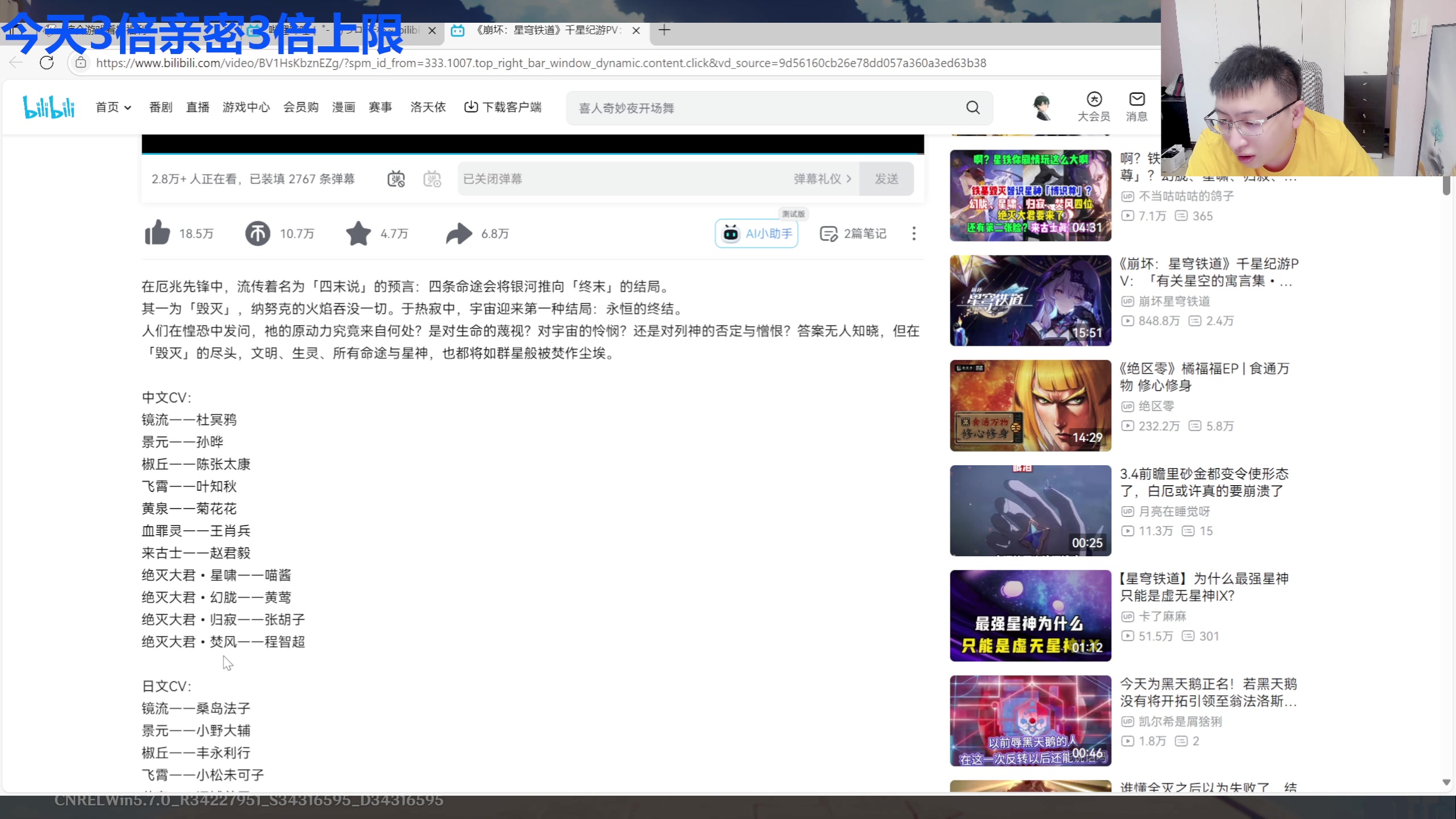The image size is (1456, 819).
Task: Open 04:31 recommended video thumbnail
Action: point(1030,195)
